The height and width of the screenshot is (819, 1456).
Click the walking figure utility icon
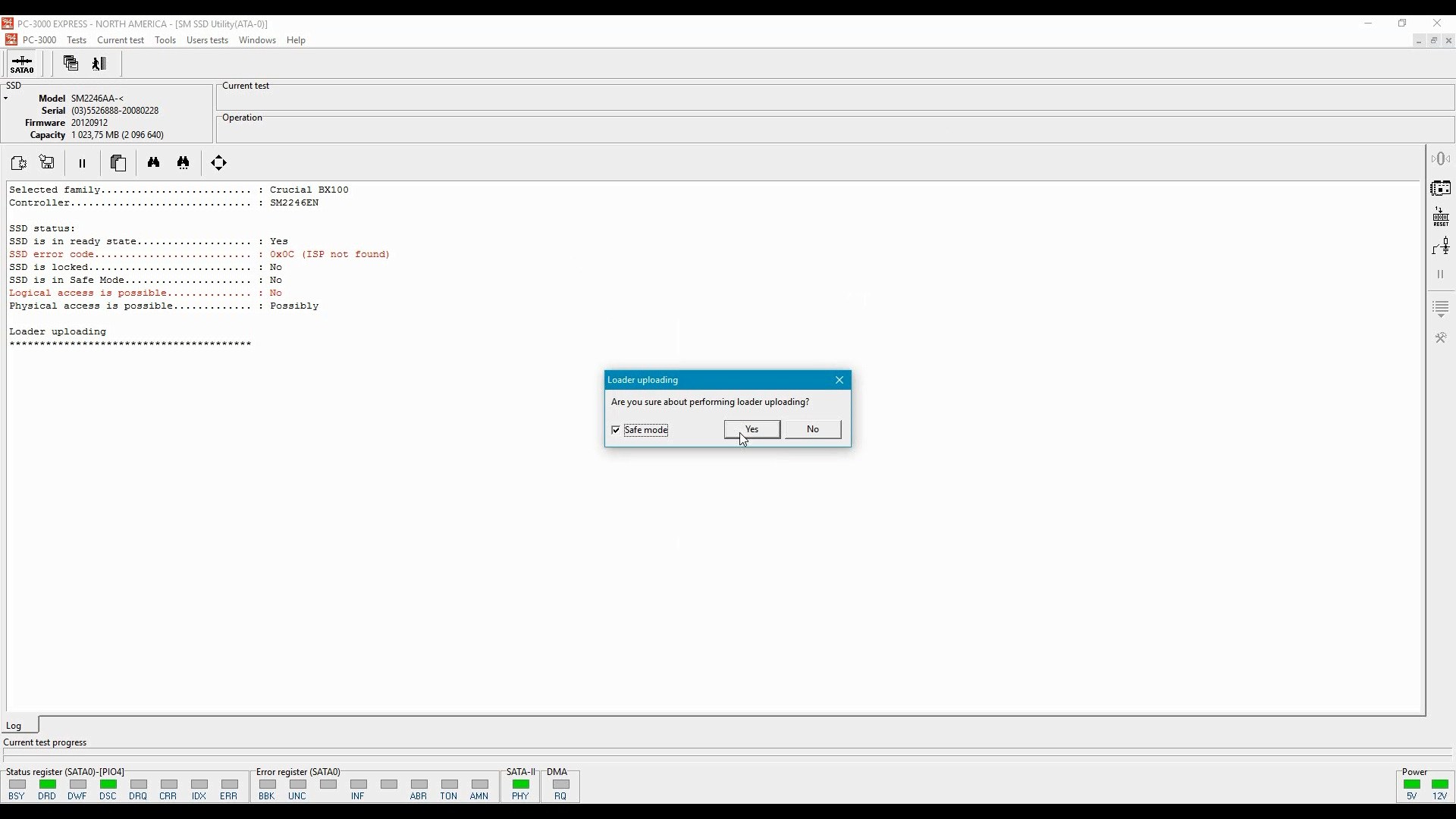(99, 64)
